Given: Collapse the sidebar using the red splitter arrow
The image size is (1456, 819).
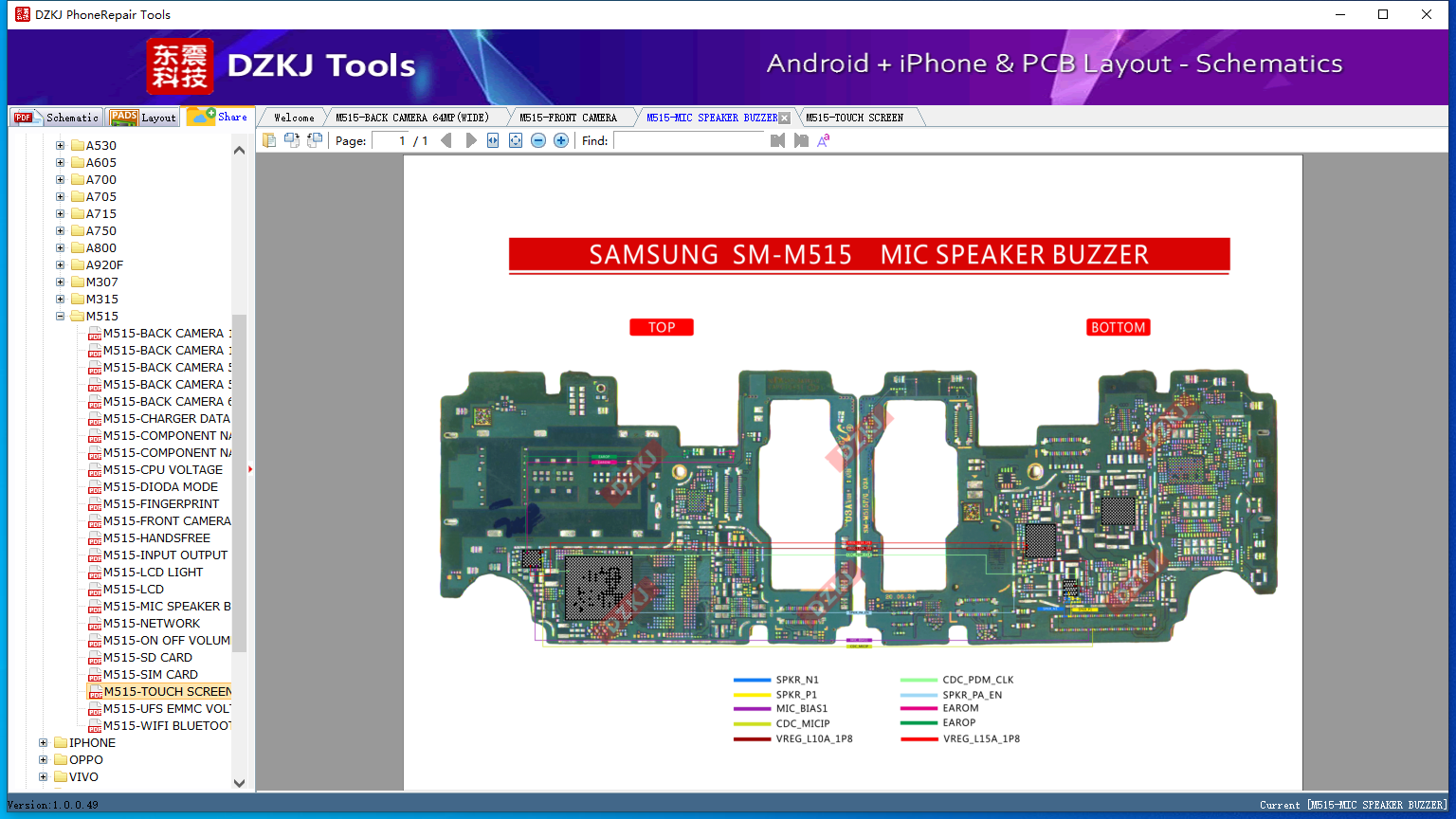Looking at the screenshot, I should tap(250, 469).
